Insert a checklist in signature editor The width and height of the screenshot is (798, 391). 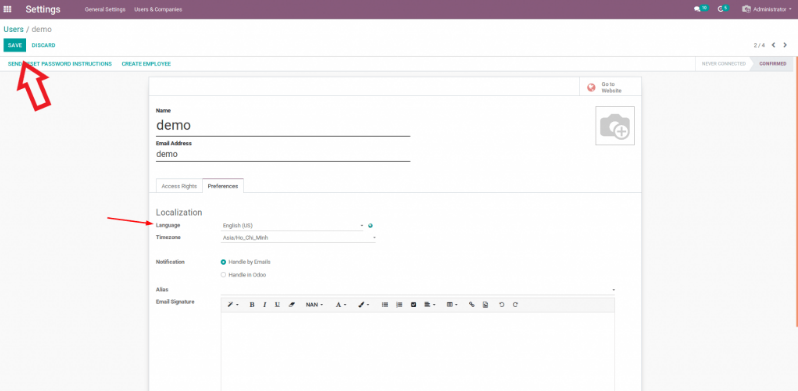[413, 304]
